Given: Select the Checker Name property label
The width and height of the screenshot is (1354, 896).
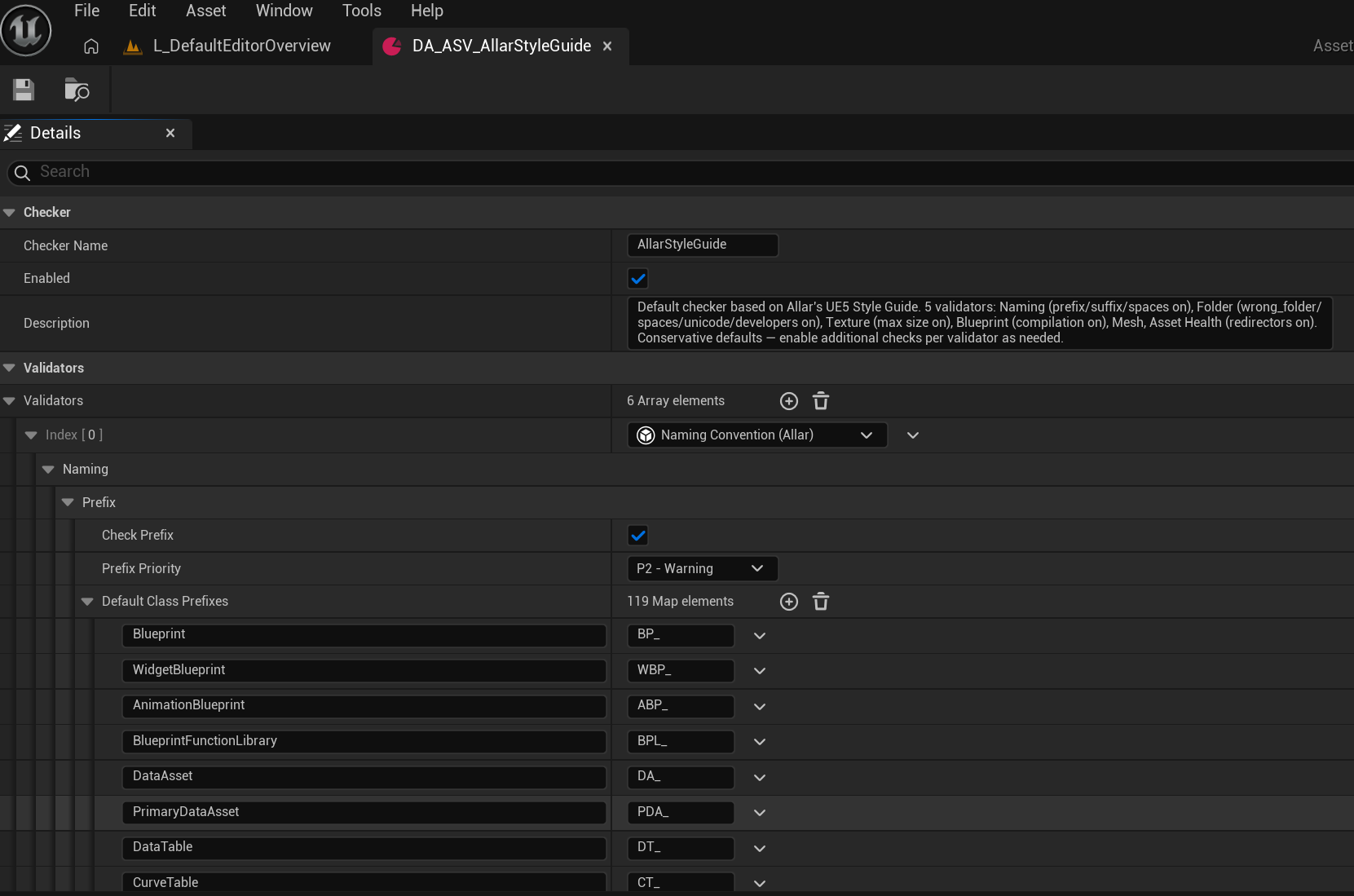Looking at the screenshot, I should 65,246.
